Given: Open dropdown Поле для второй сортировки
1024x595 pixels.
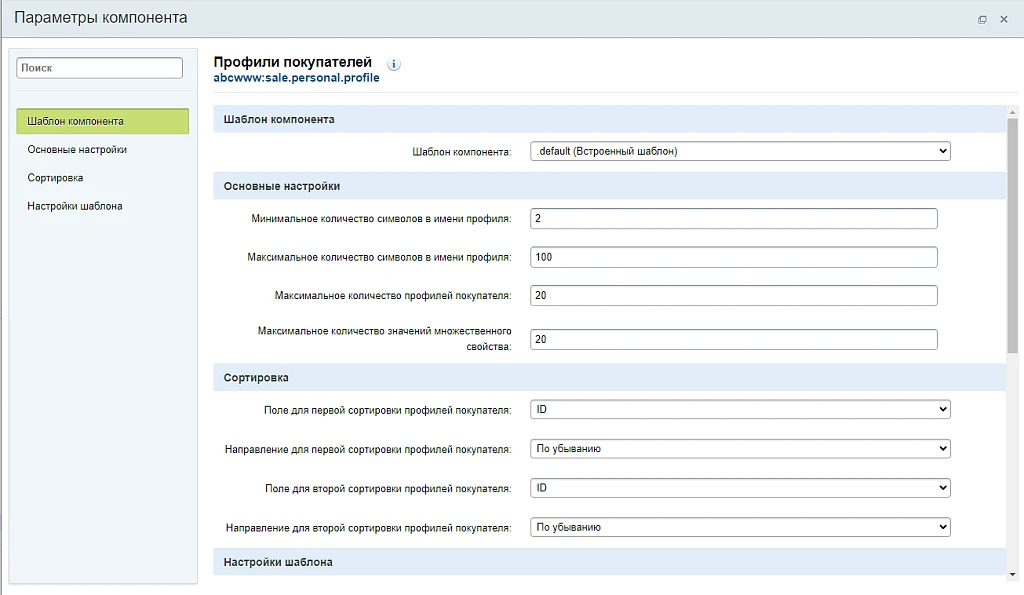Looking at the screenshot, I should 740,488.
